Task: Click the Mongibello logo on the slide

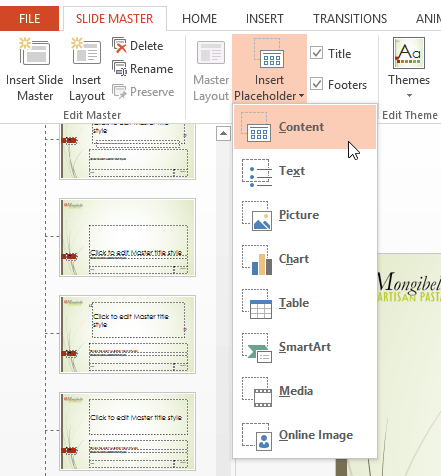Action: click(x=409, y=287)
